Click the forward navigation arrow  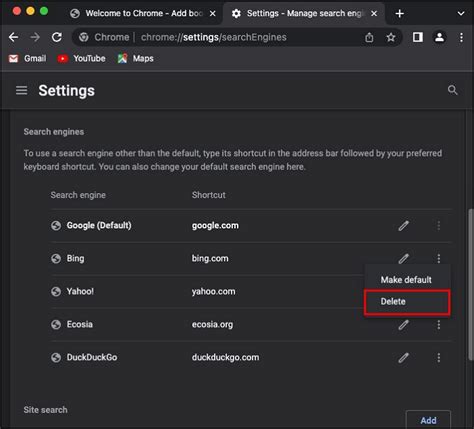(35, 37)
